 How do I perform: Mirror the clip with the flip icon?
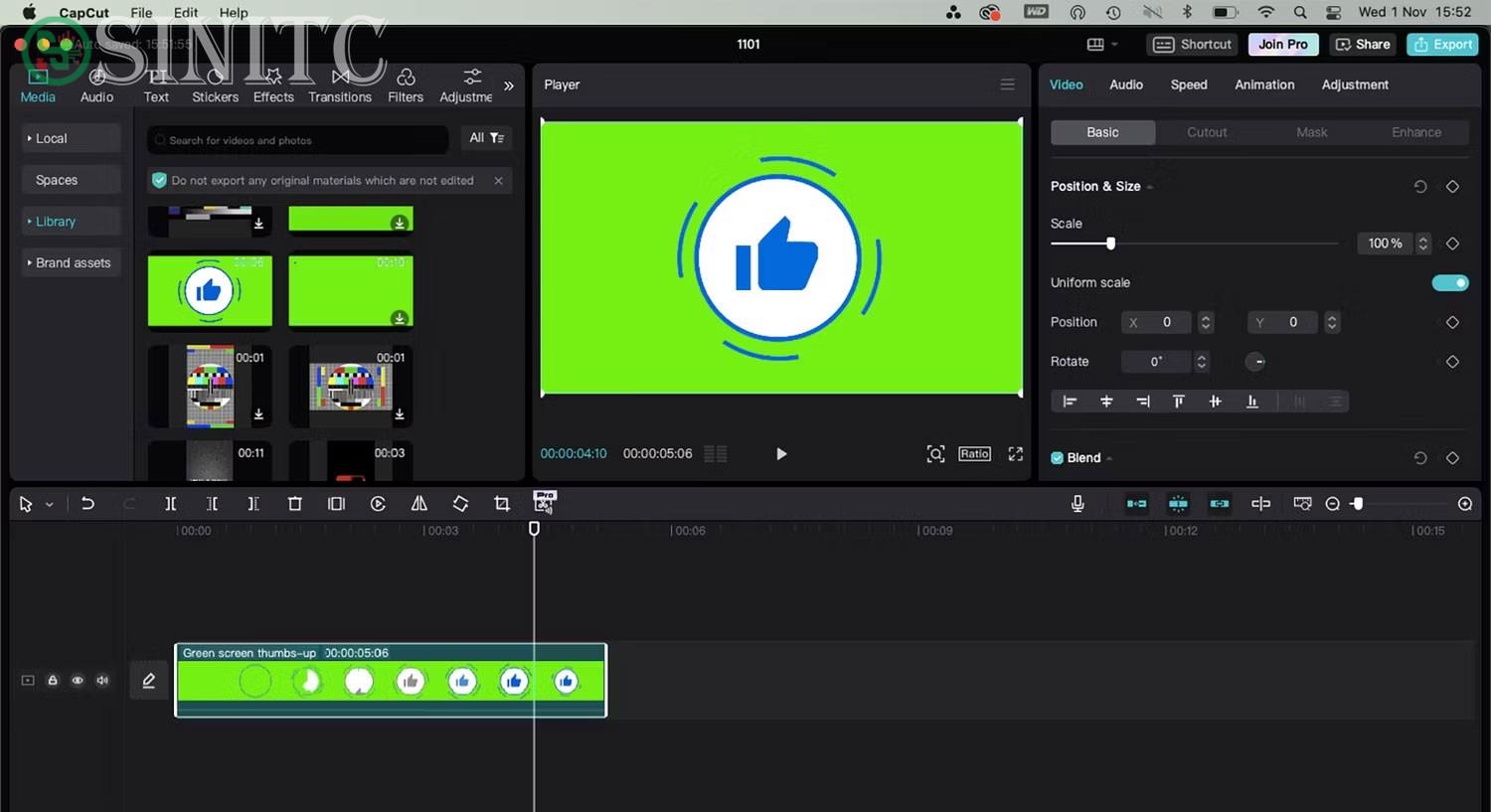coord(419,504)
